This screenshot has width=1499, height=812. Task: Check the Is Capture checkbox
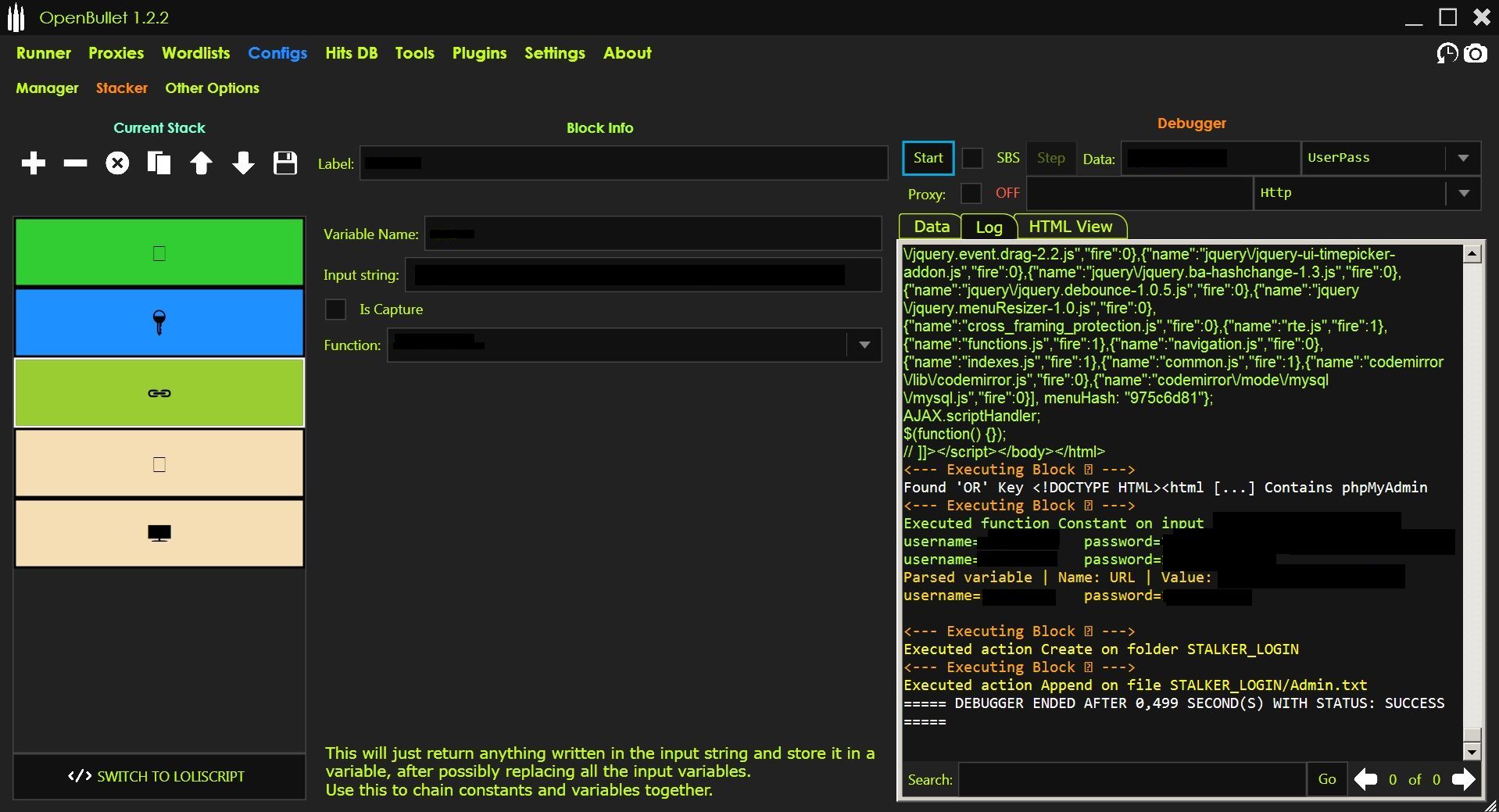335,309
